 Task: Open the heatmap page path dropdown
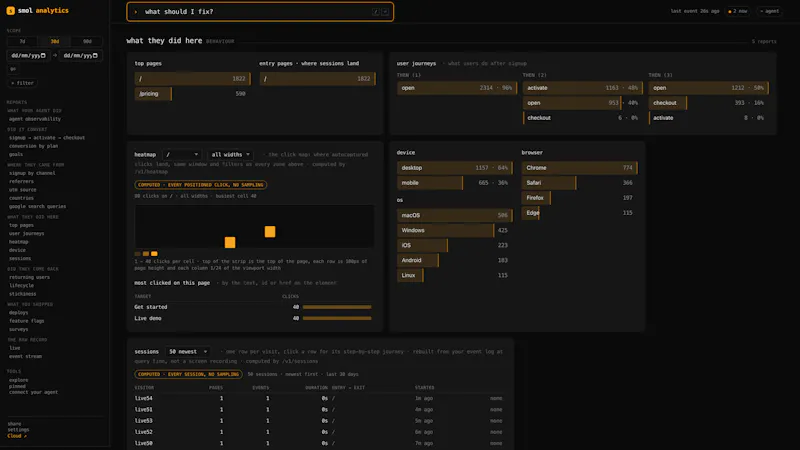(x=182, y=155)
